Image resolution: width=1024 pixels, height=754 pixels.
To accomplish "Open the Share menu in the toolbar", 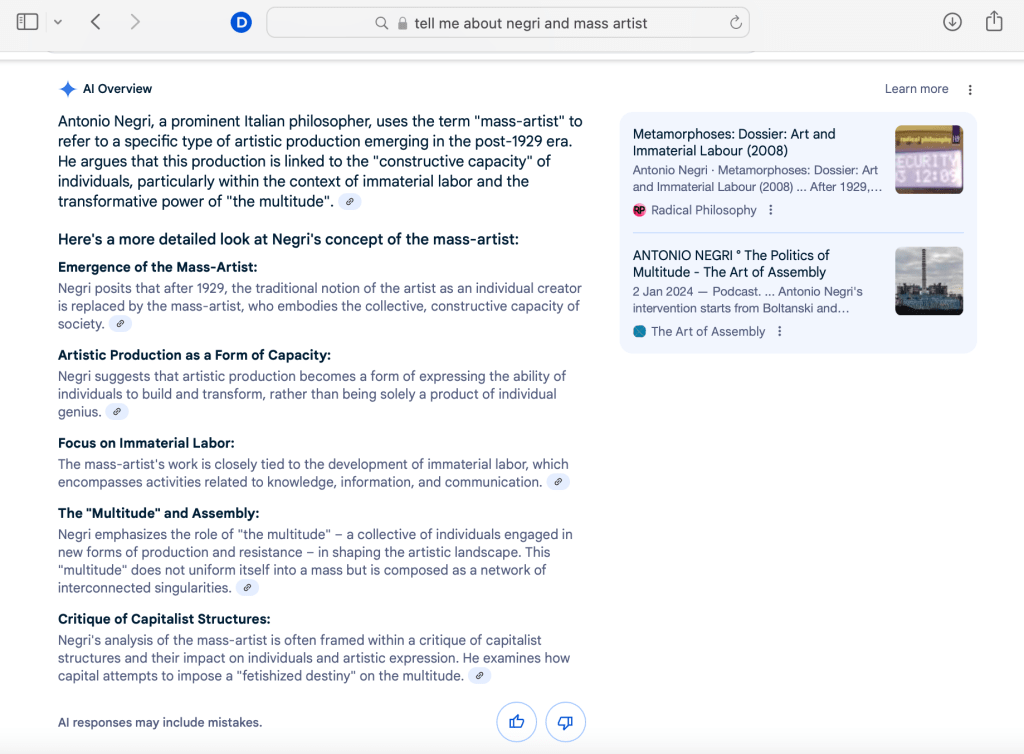I will pyautogui.click(x=993, y=22).
